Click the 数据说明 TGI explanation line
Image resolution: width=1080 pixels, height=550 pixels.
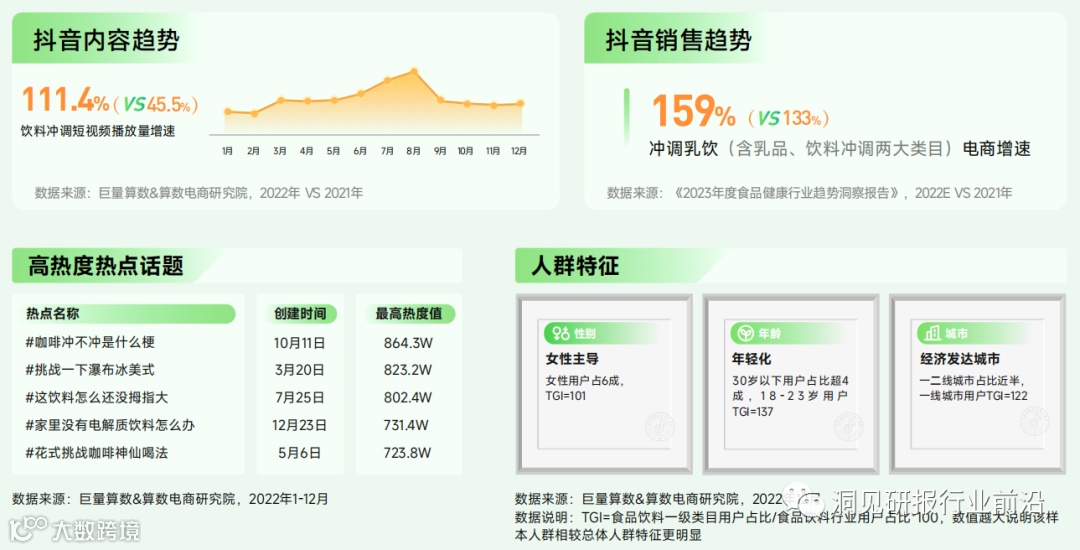pos(786,526)
